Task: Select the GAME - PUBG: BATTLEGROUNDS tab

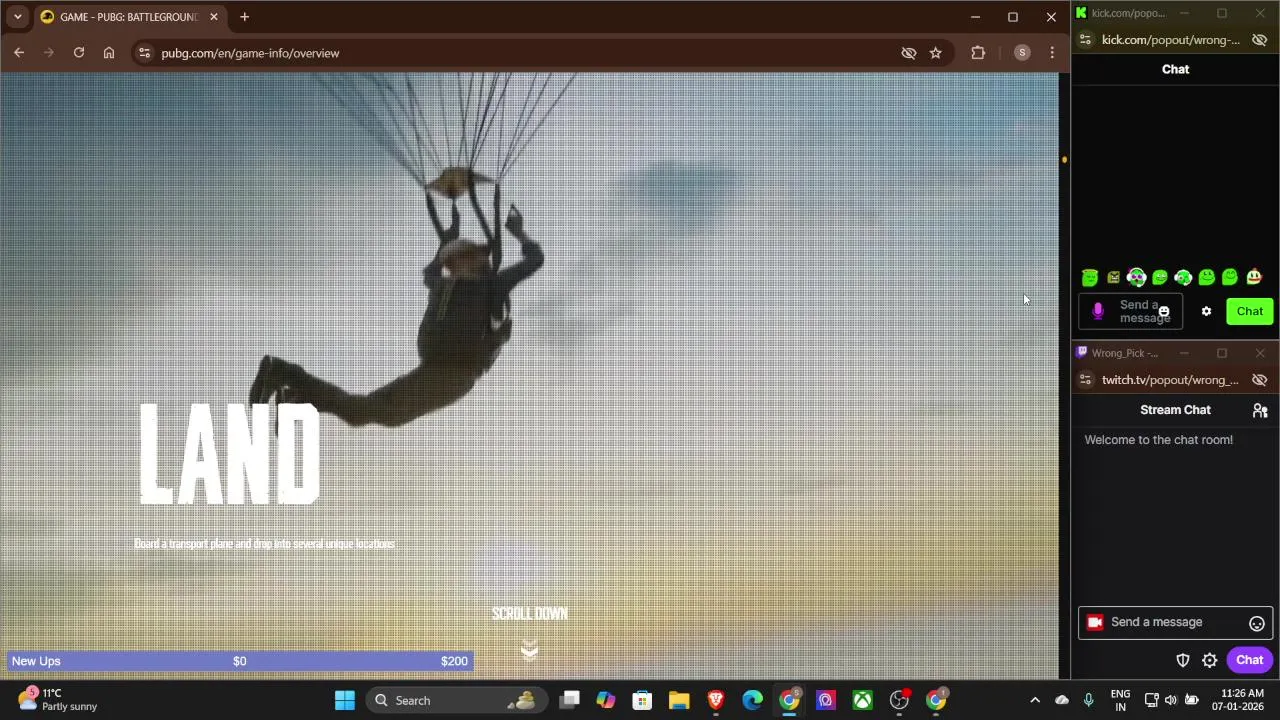Action: (x=128, y=17)
